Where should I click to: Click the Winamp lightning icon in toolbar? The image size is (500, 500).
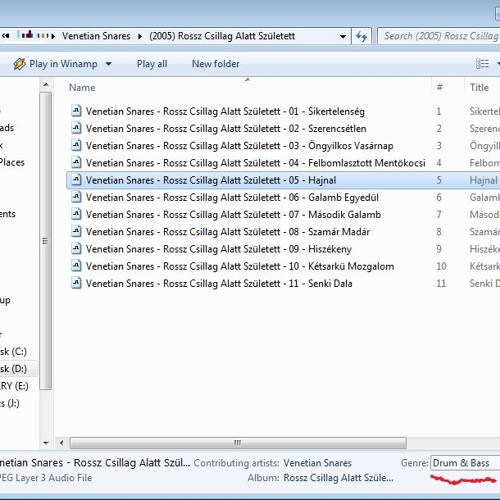click(19, 64)
